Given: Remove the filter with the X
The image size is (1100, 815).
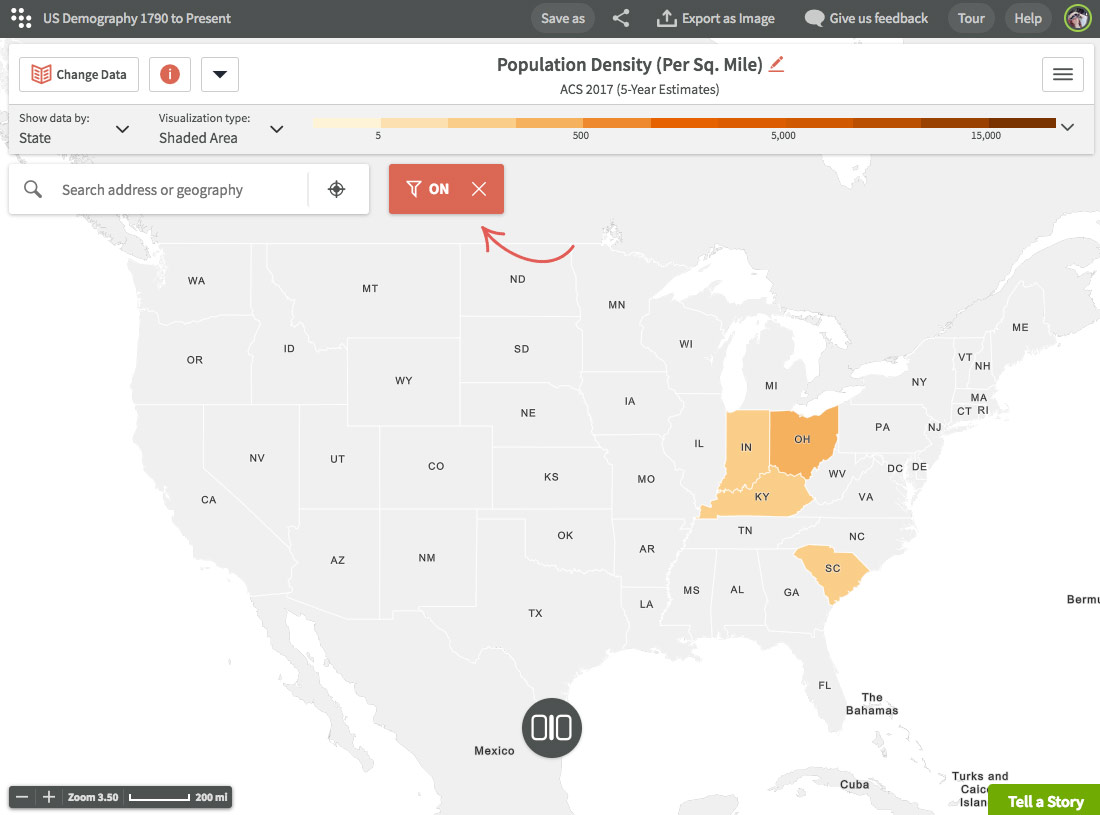Looking at the screenshot, I should pyautogui.click(x=479, y=189).
